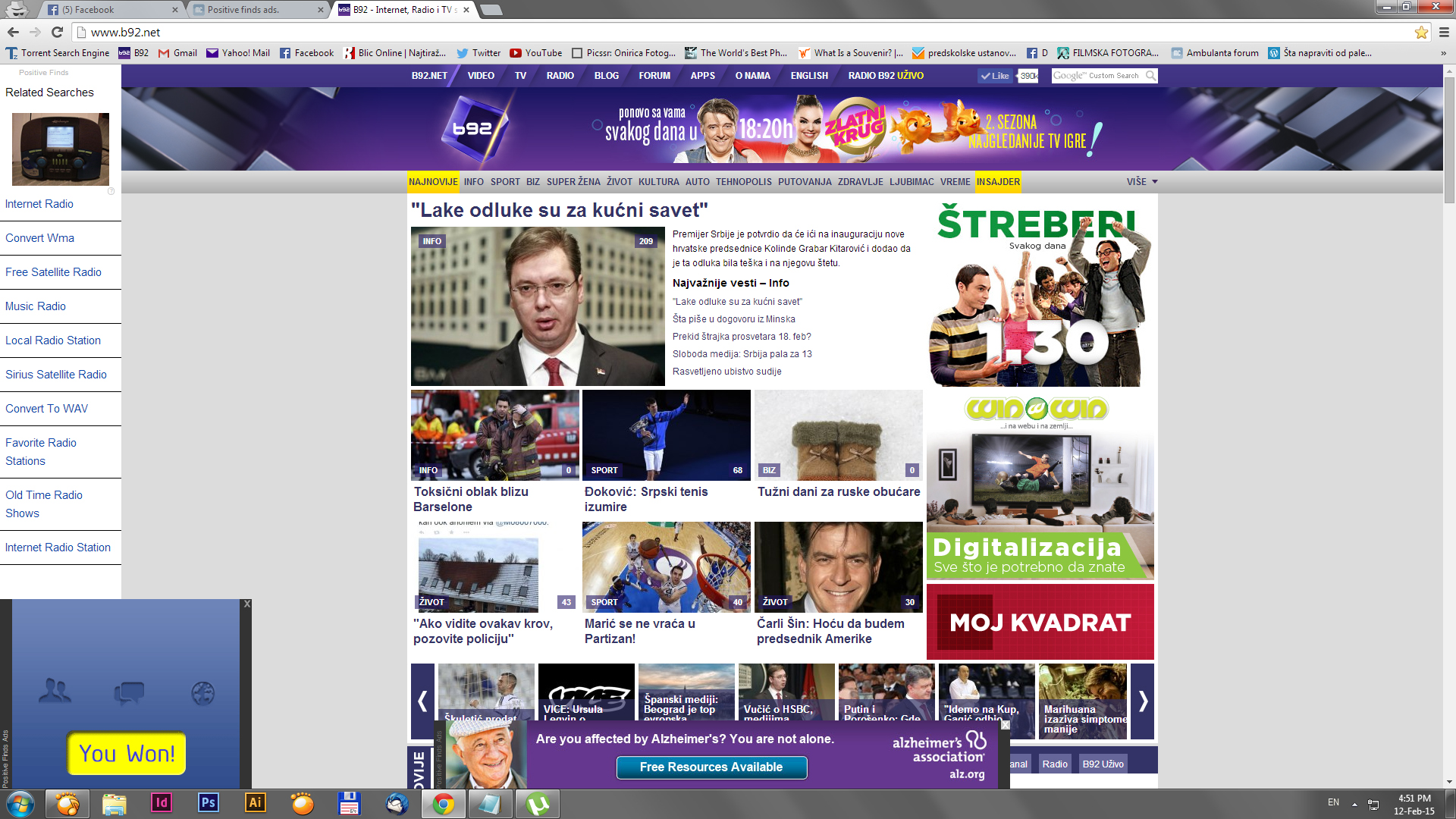The height and width of the screenshot is (819, 1456).
Task: Show more bookmarks with the overflow chevron
Action: (x=1443, y=53)
